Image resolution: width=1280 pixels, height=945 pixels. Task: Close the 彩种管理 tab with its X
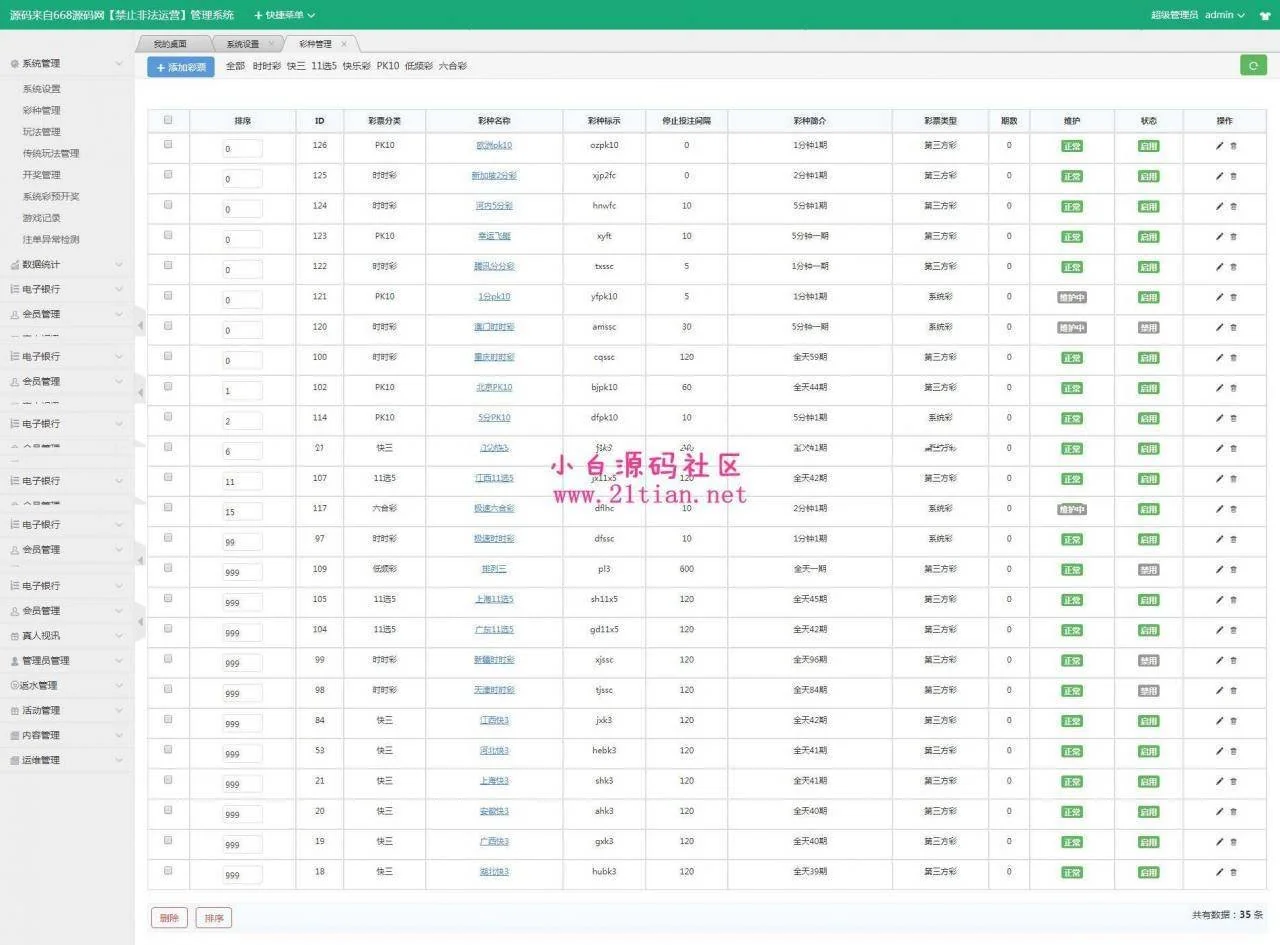344,44
